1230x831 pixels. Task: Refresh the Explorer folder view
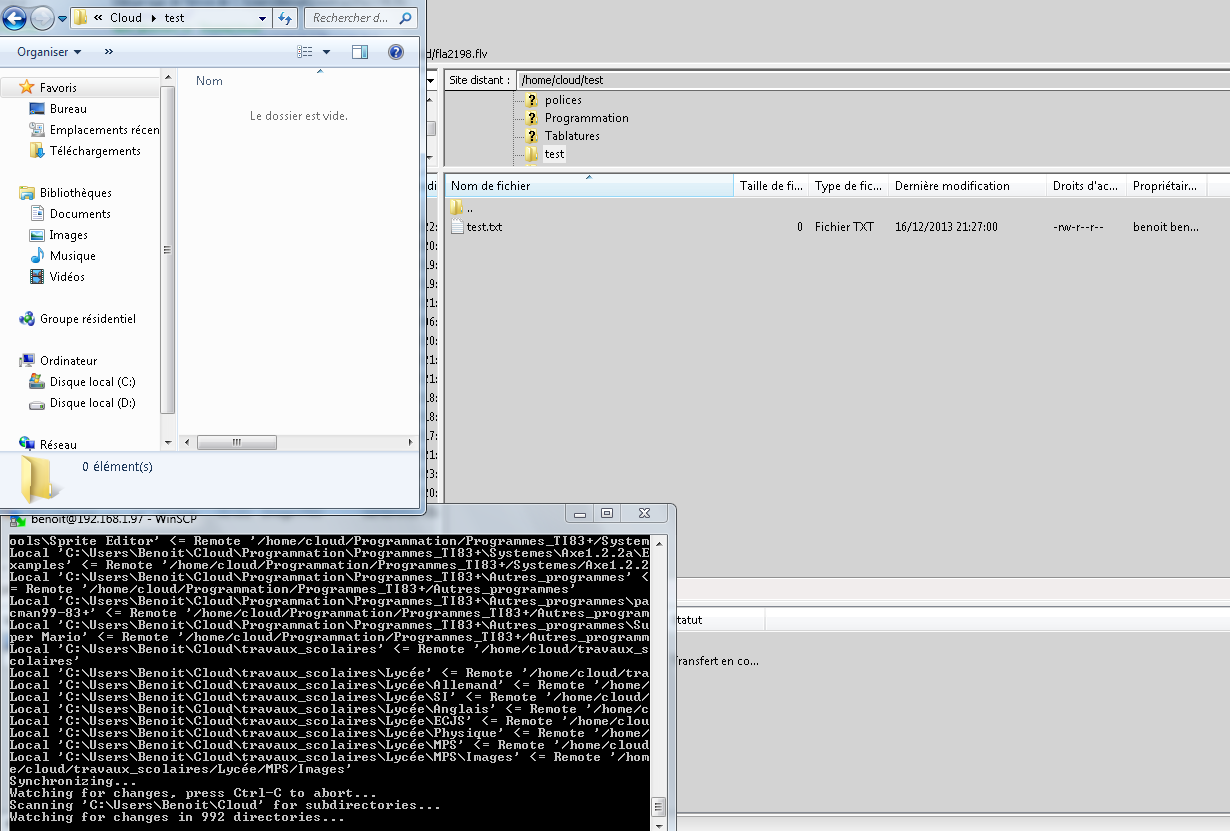click(x=286, y=18)
